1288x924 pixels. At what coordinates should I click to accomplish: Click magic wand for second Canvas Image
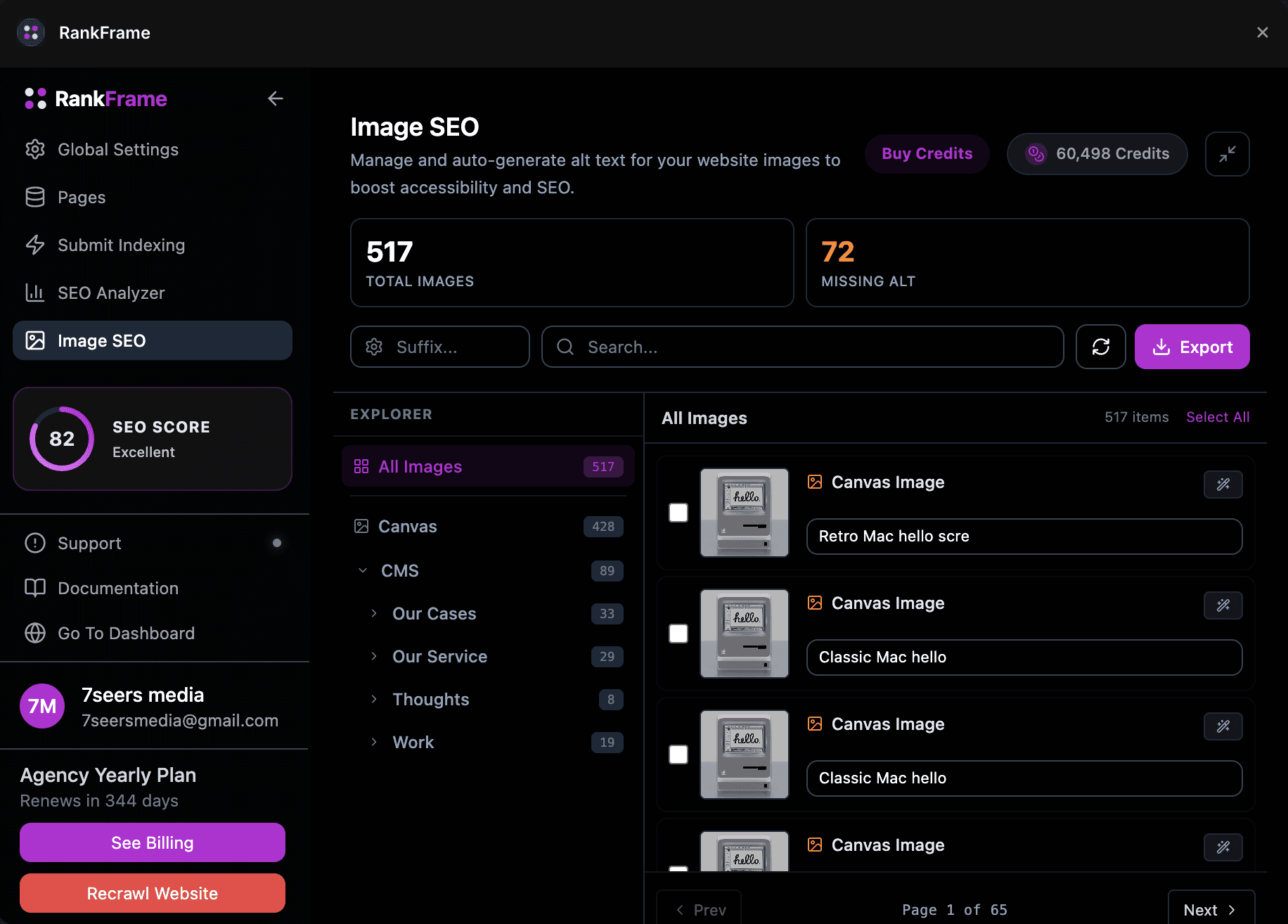pyautogui.click(x=1223, y=605)
